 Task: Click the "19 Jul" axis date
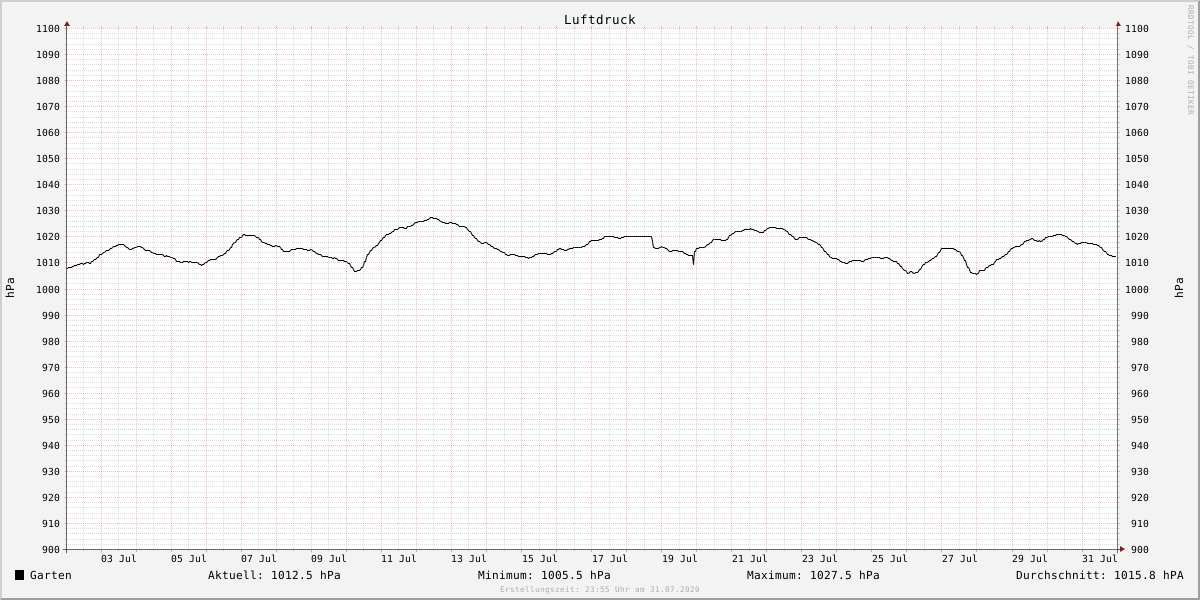point(680,559)
